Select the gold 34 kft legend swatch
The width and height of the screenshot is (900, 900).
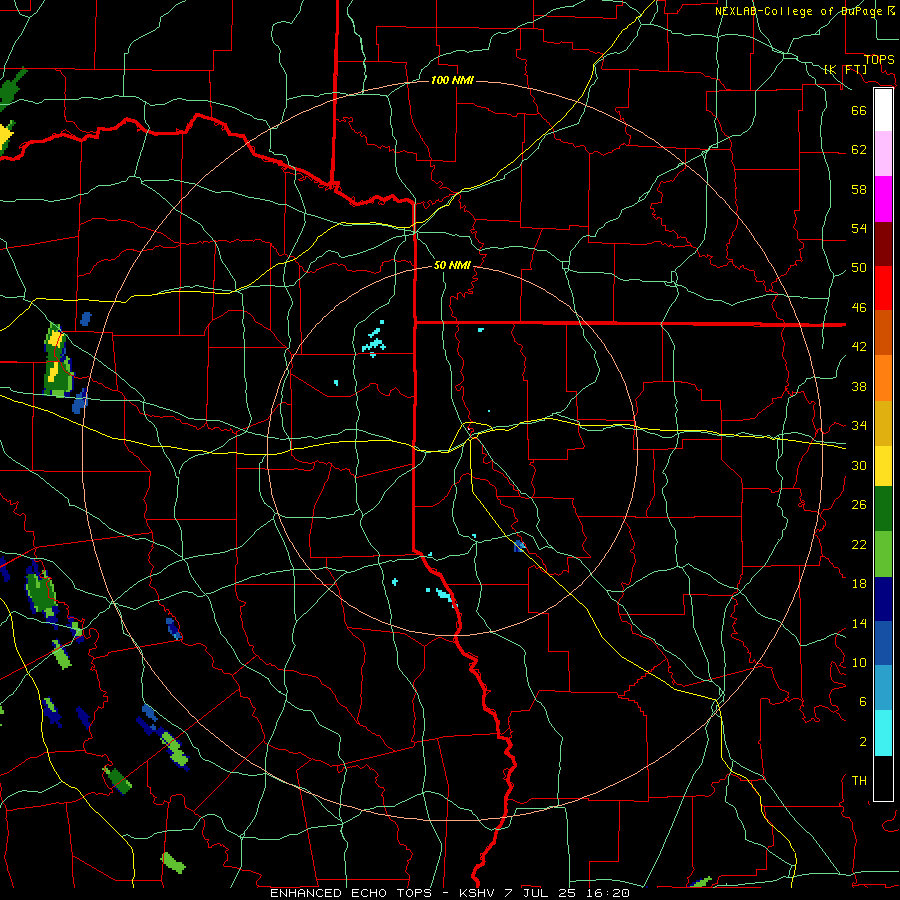(883, 423)
